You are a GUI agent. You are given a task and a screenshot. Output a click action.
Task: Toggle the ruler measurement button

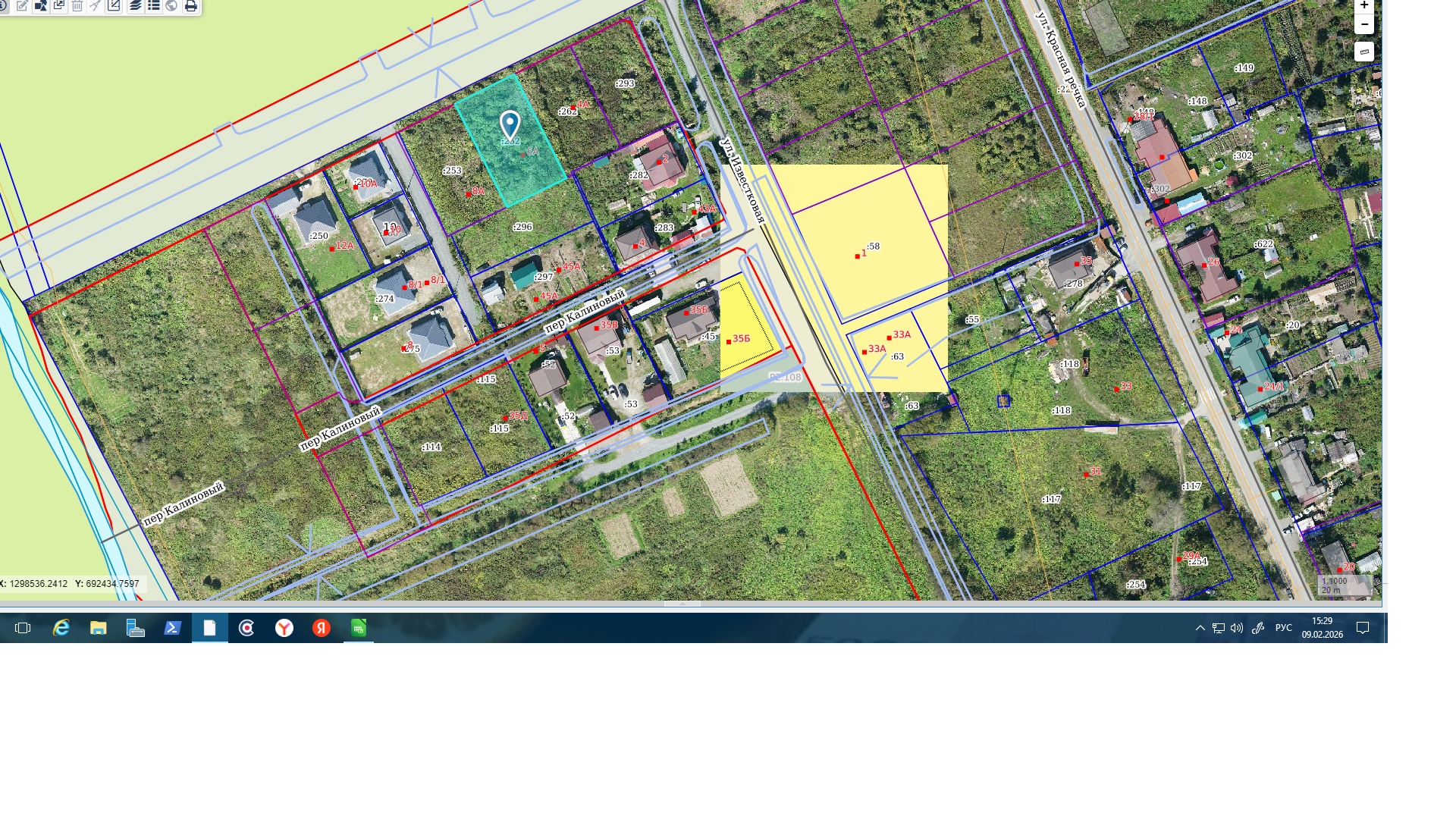1364,52
